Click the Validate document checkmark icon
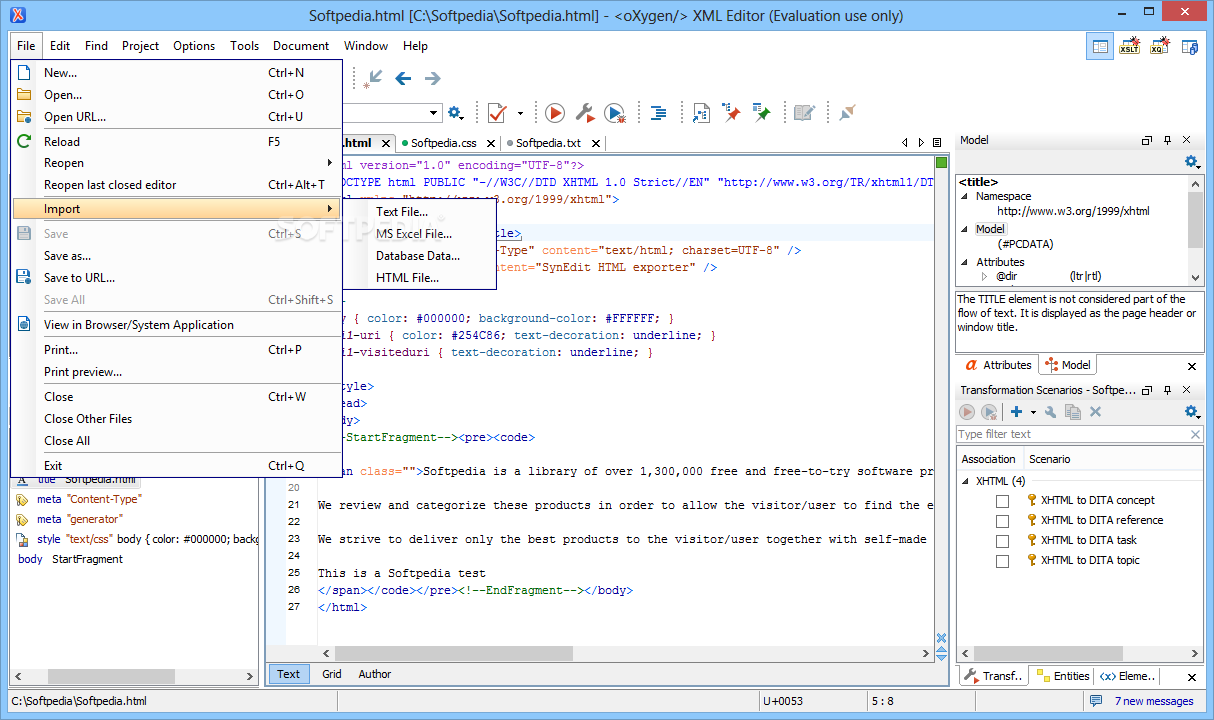Screen dimensions: 1214x720 497,113
